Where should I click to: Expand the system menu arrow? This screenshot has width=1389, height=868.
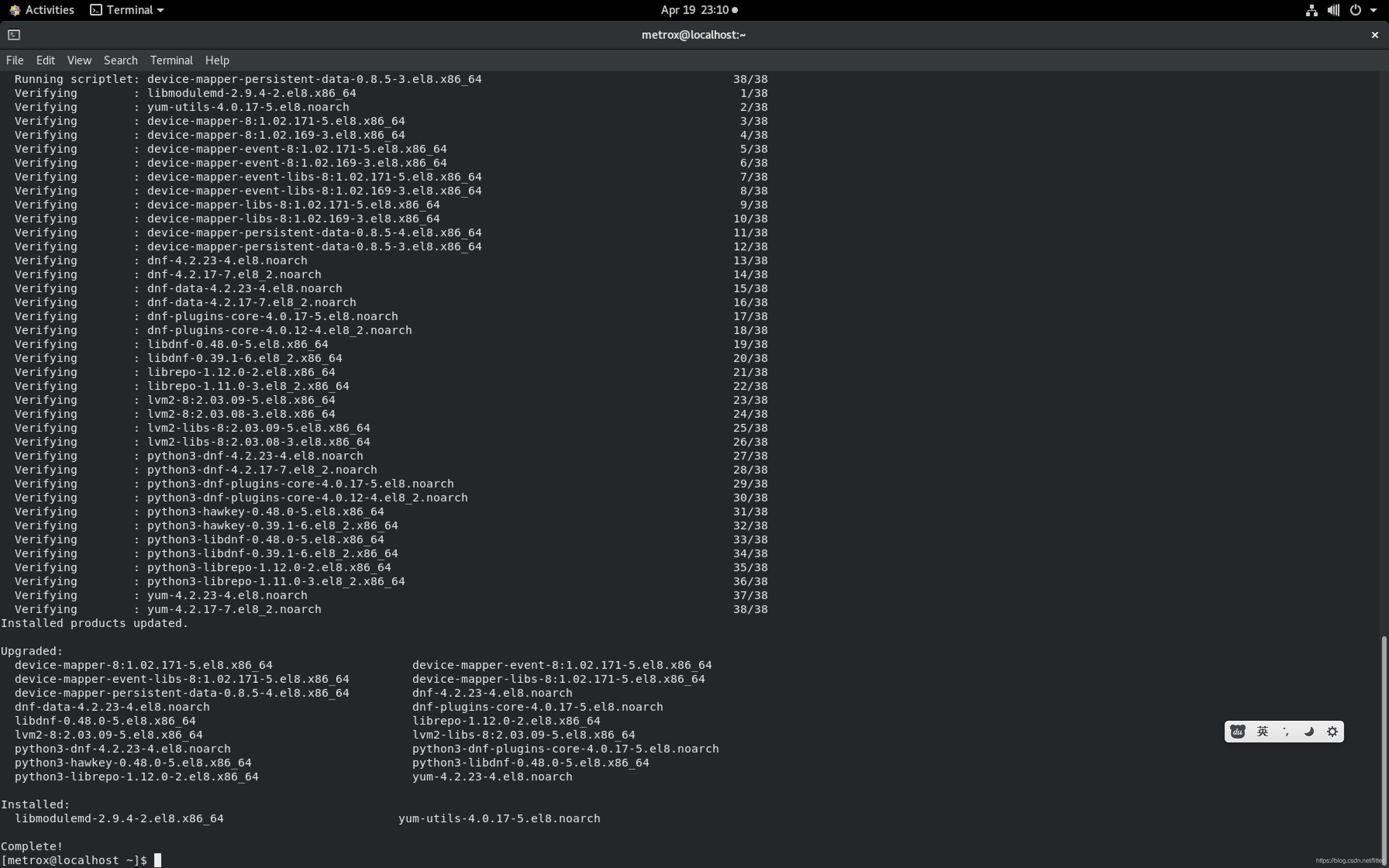(1373, 10)
